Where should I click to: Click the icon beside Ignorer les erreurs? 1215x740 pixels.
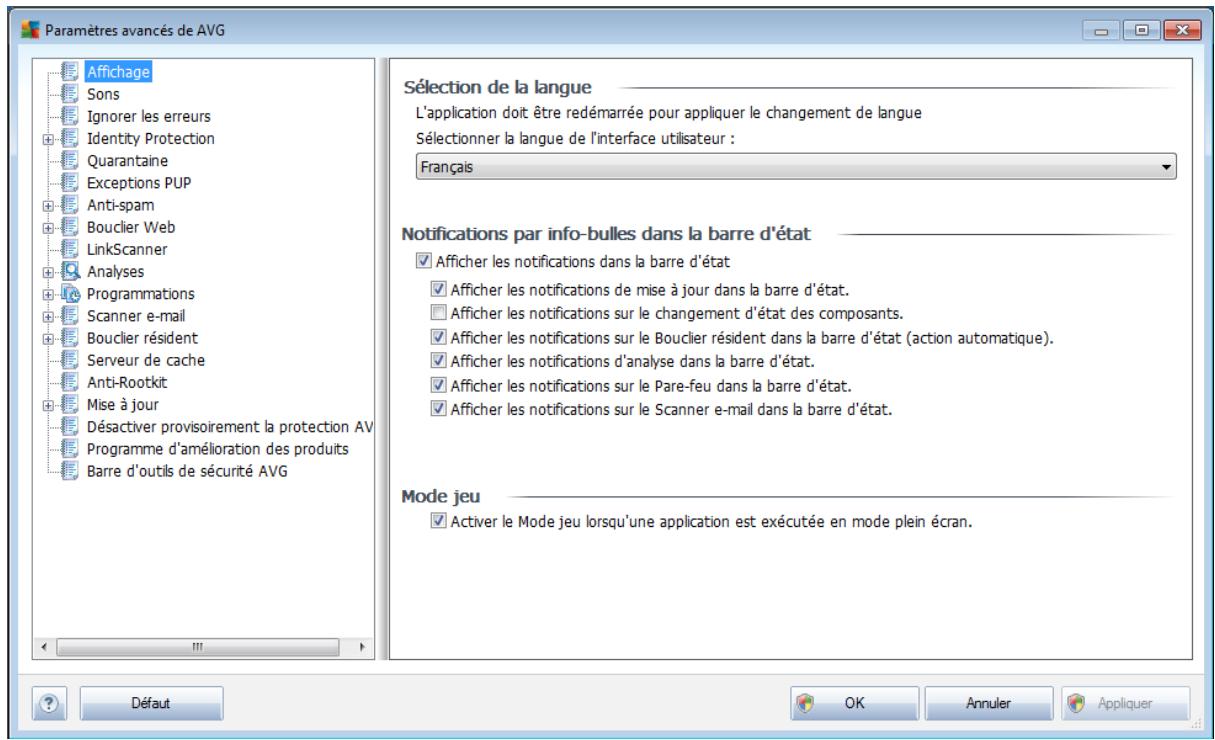coord(68,116)
